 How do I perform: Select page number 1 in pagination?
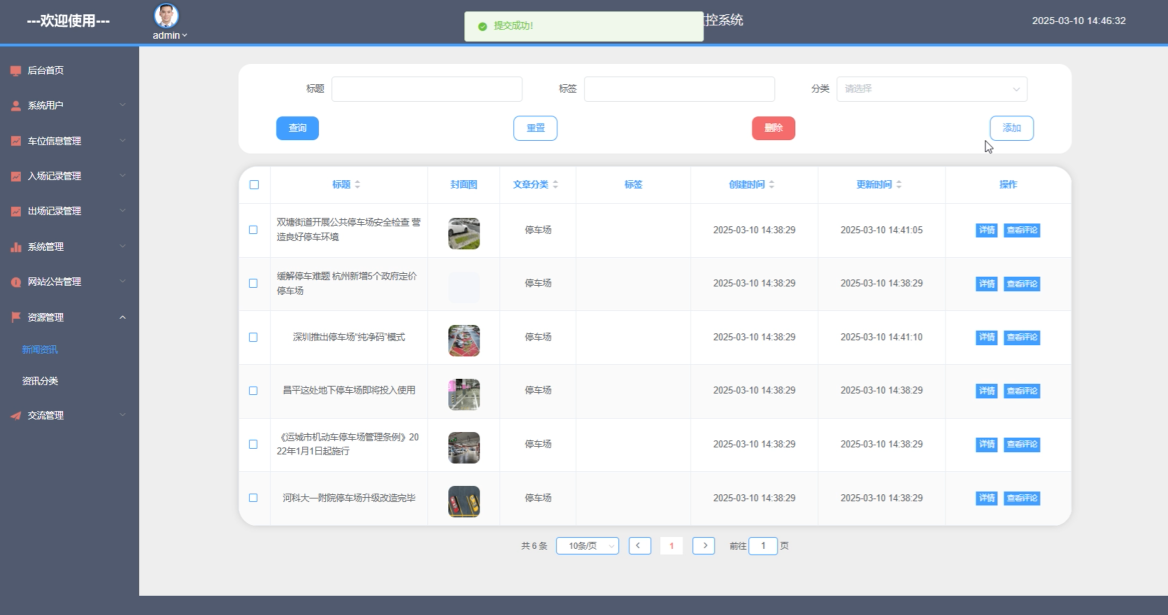coord(671,546)
